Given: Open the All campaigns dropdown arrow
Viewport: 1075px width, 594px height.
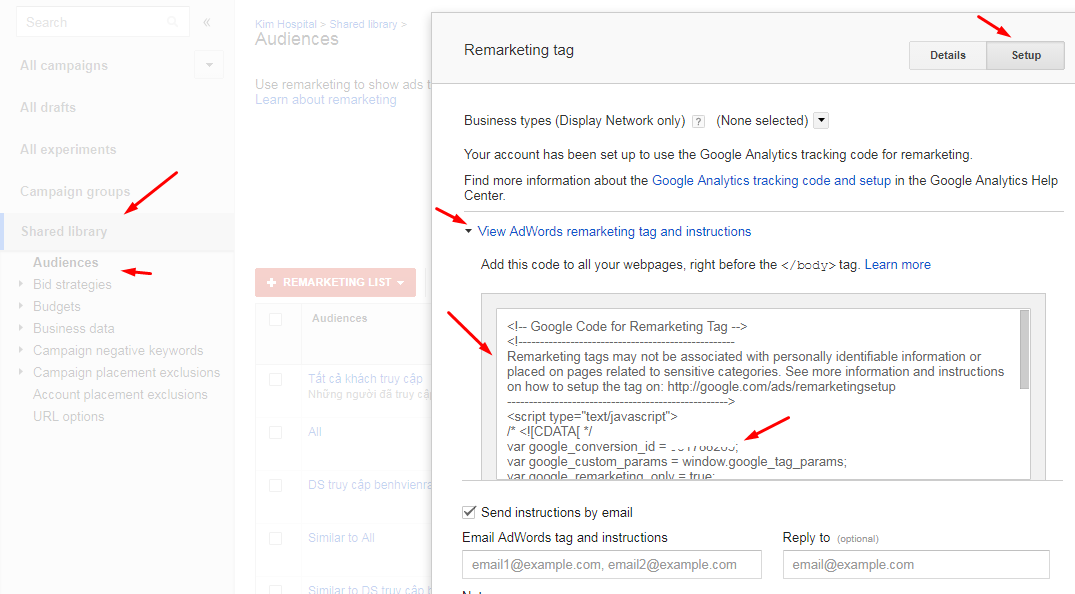Looking at the screenshot, I should [x=208, y=65].
